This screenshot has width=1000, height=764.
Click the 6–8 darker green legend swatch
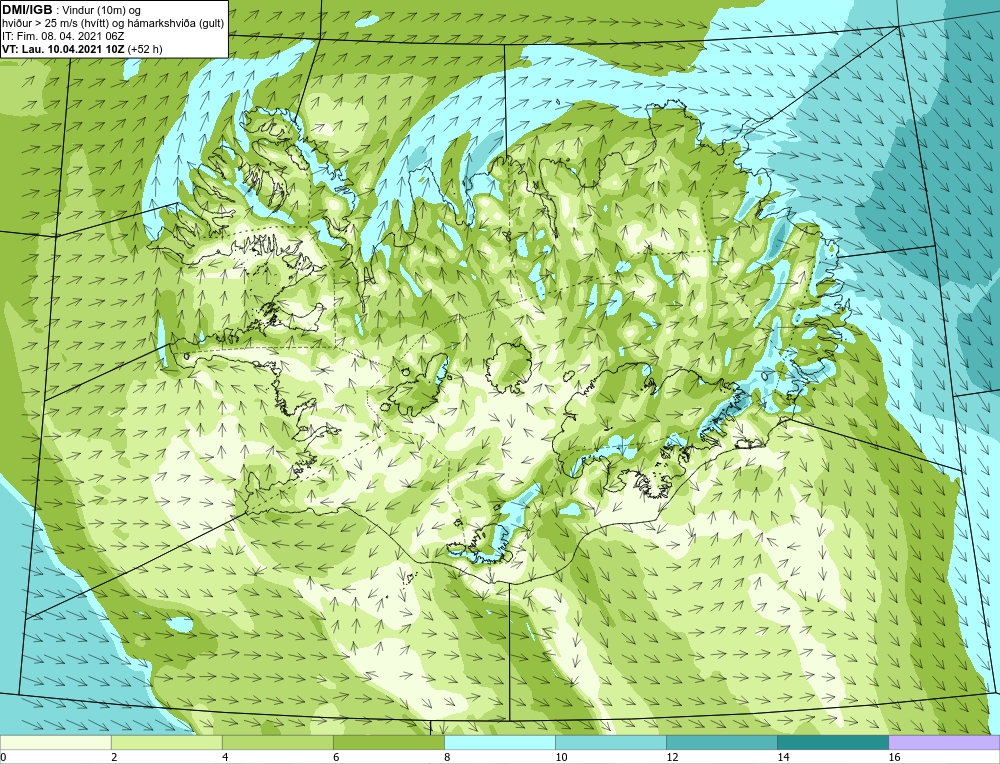click(388, 742)
